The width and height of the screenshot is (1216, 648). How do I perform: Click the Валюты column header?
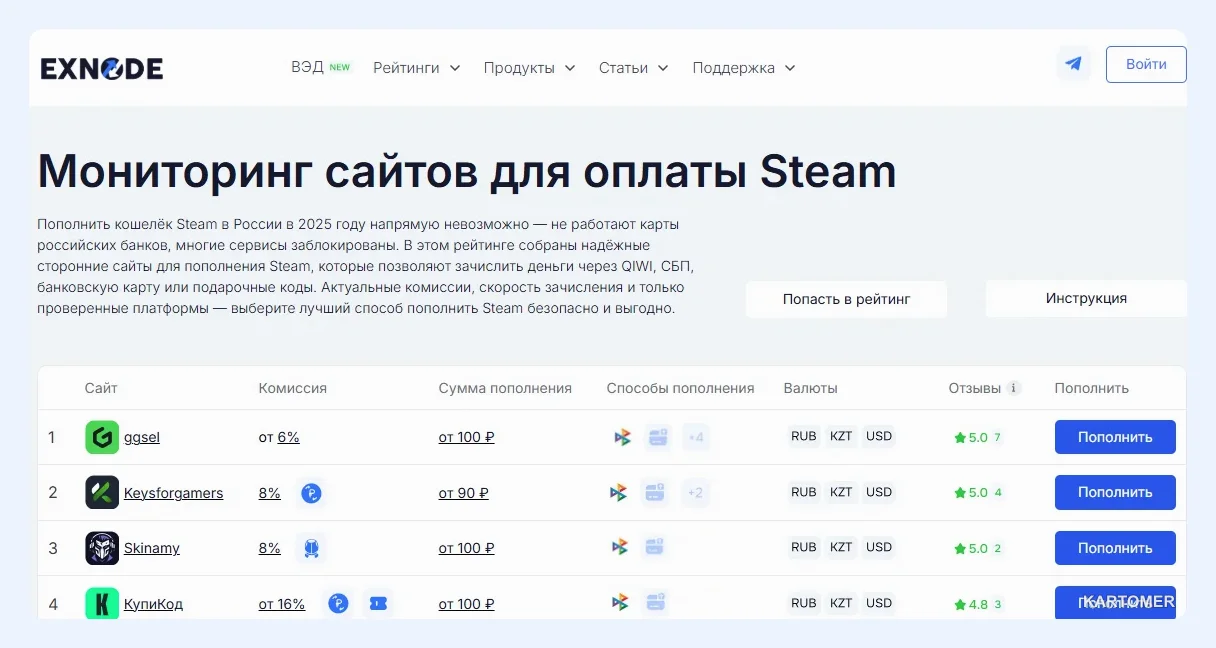(x=811, y=388)
